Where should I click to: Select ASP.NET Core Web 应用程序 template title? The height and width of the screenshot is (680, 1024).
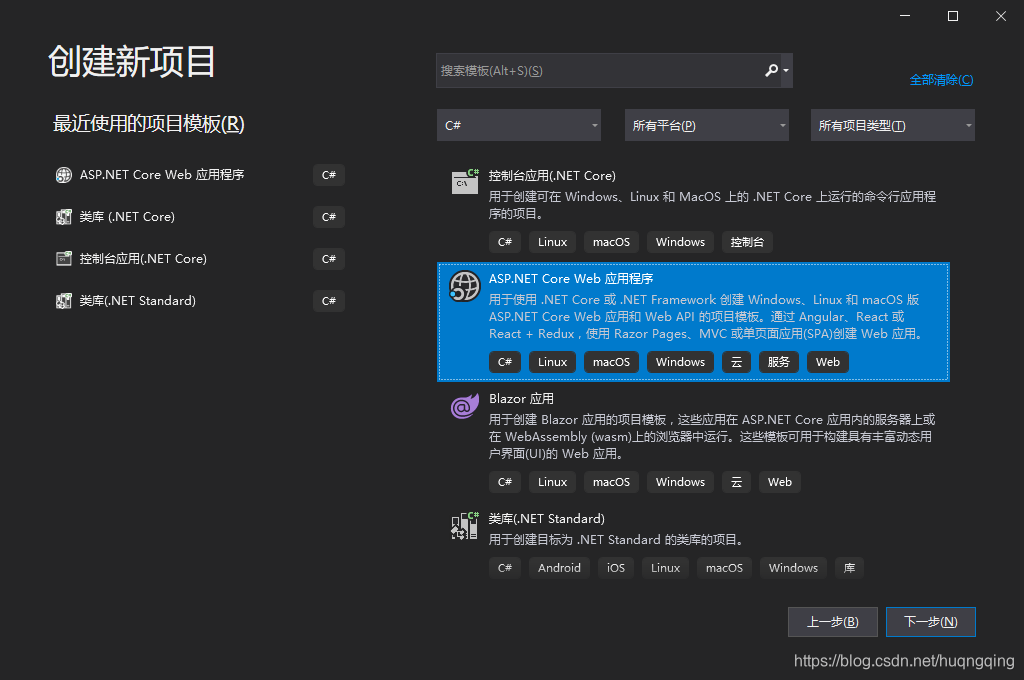point(571,279)
